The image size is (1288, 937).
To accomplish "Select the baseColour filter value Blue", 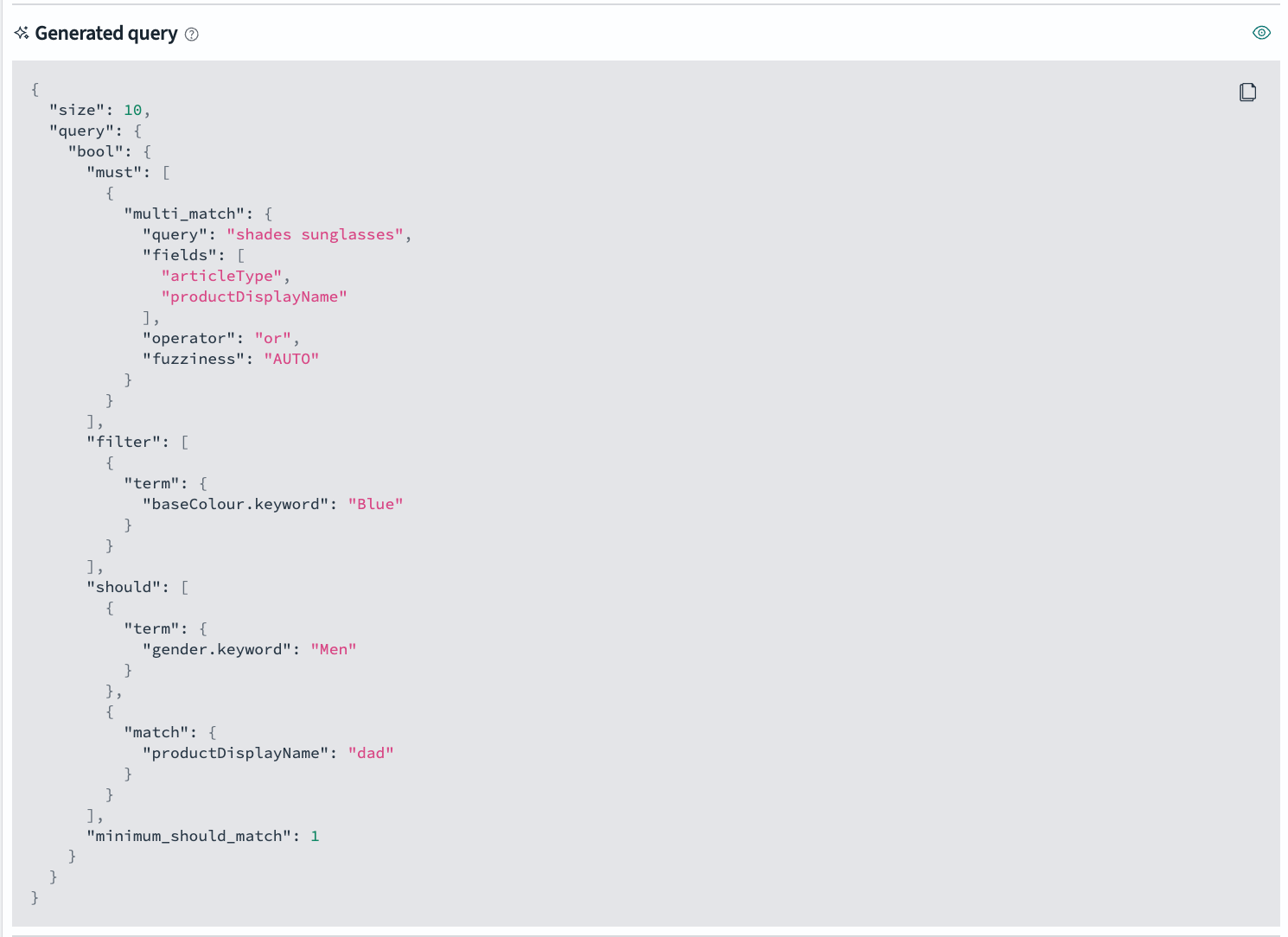I will pyautogui.click(x=375, y=503).
